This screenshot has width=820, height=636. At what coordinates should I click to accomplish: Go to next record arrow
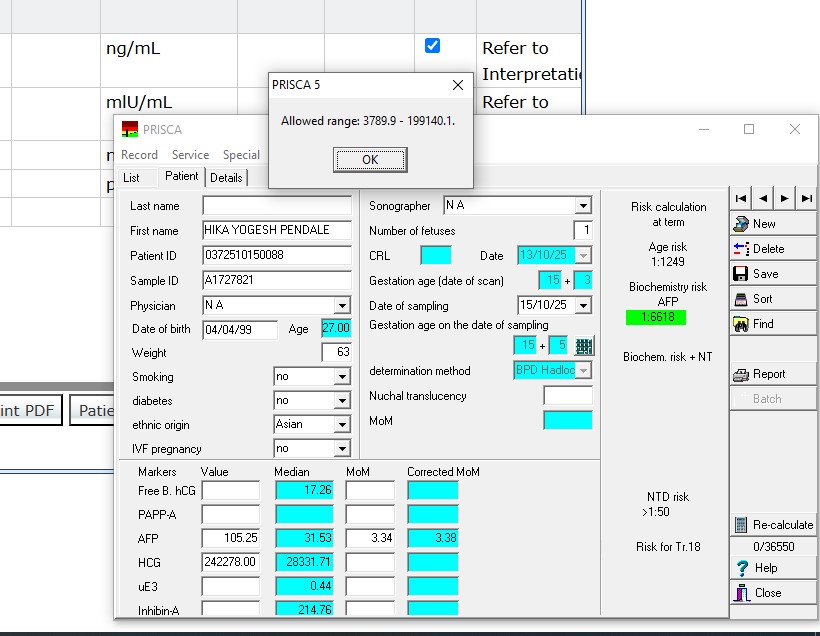point(785,199)
